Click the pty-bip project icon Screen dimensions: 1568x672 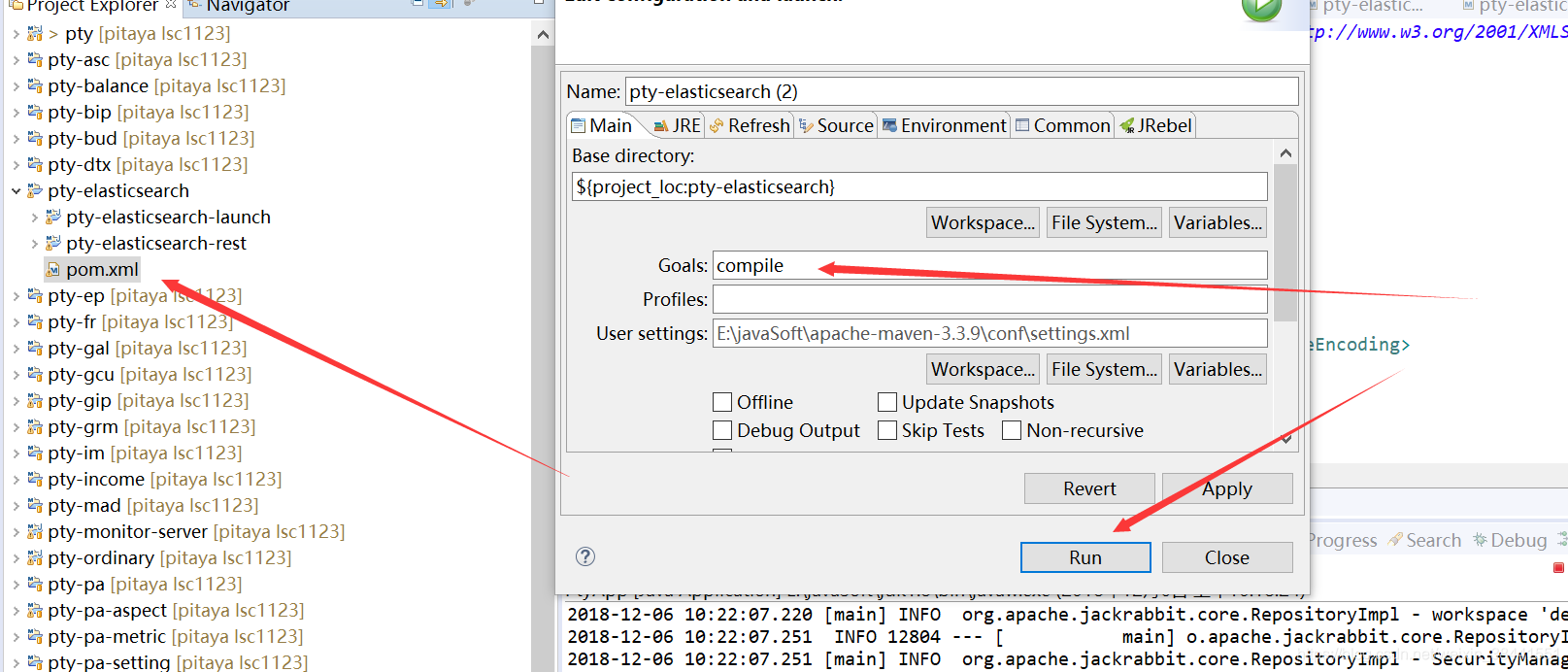[35, 112]
